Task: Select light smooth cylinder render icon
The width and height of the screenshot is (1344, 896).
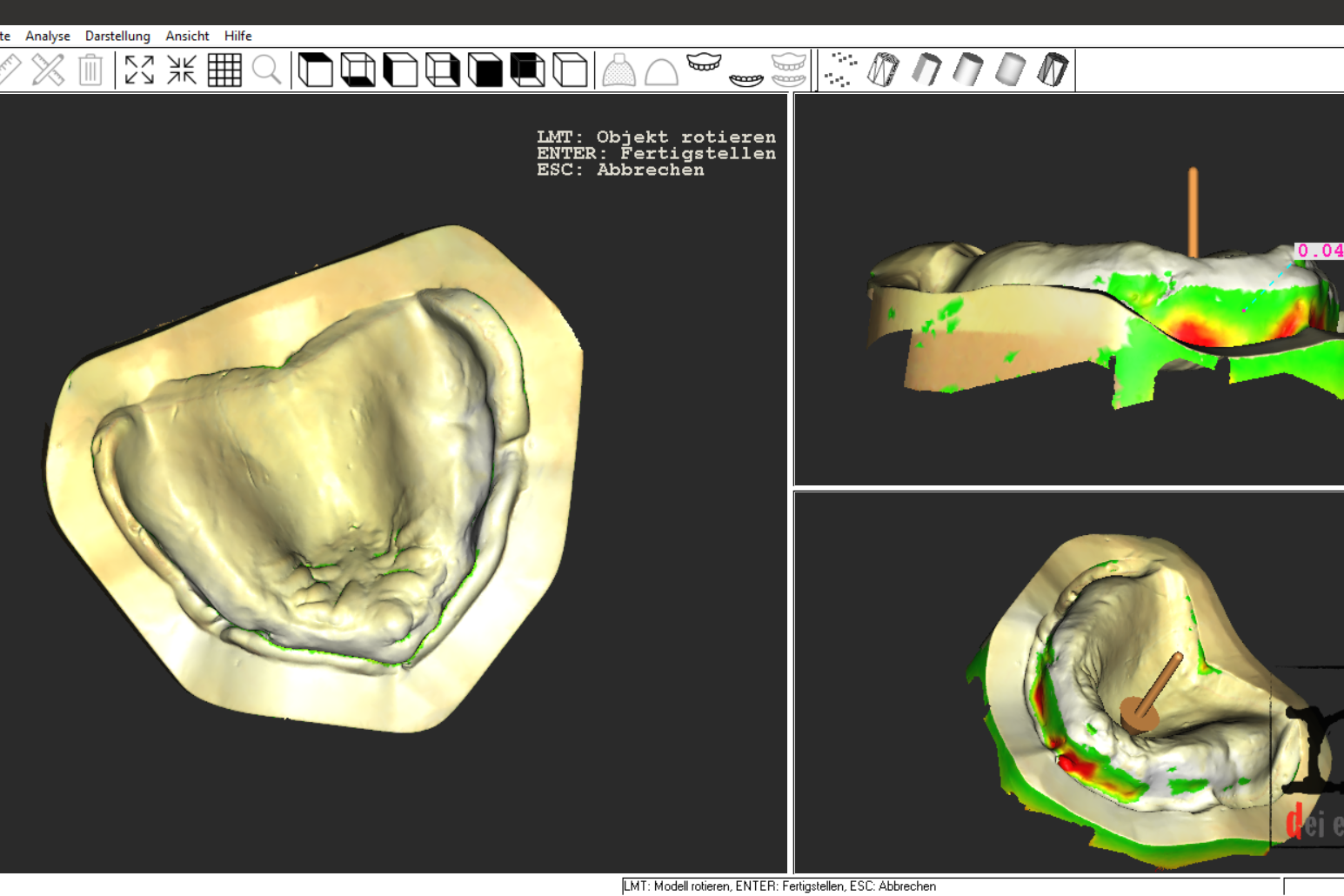Action: tap(1011, 70)
